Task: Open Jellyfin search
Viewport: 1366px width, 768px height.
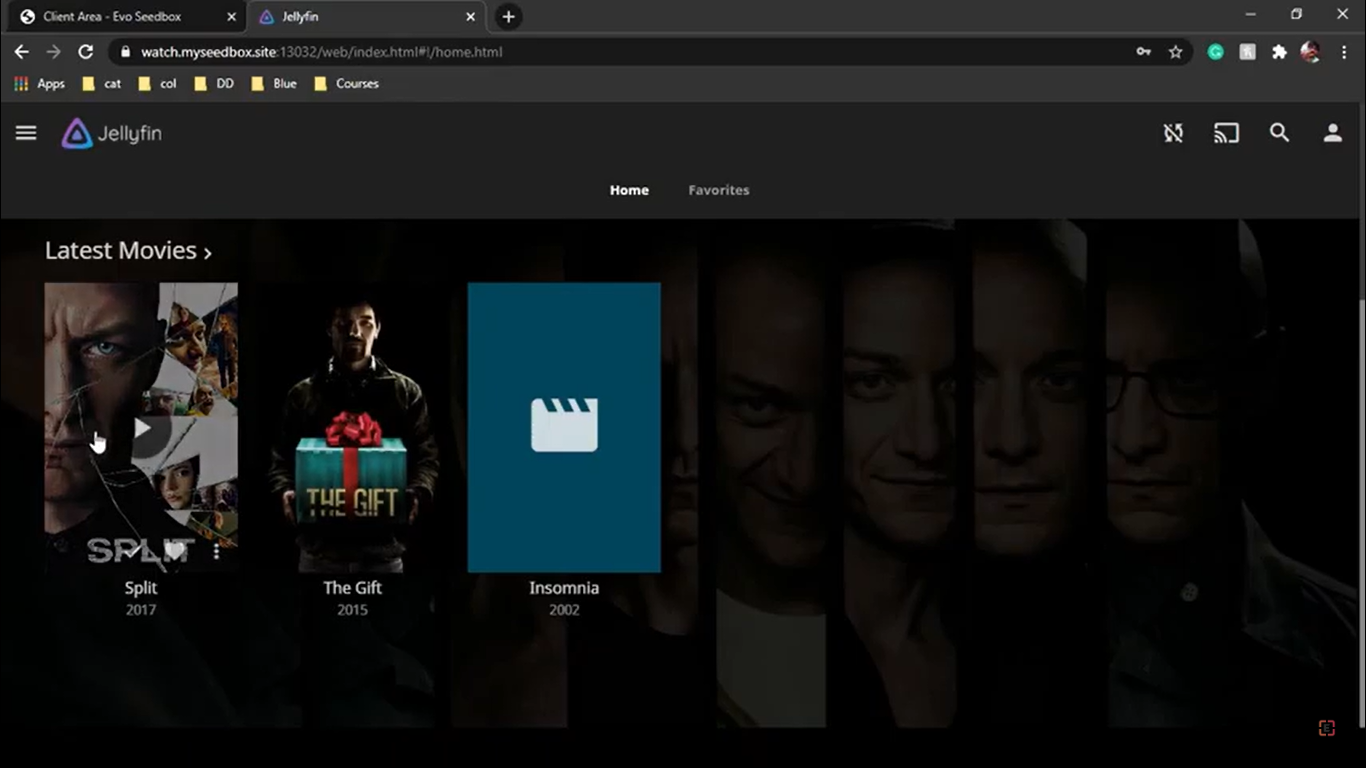Action: point(1280,132)
